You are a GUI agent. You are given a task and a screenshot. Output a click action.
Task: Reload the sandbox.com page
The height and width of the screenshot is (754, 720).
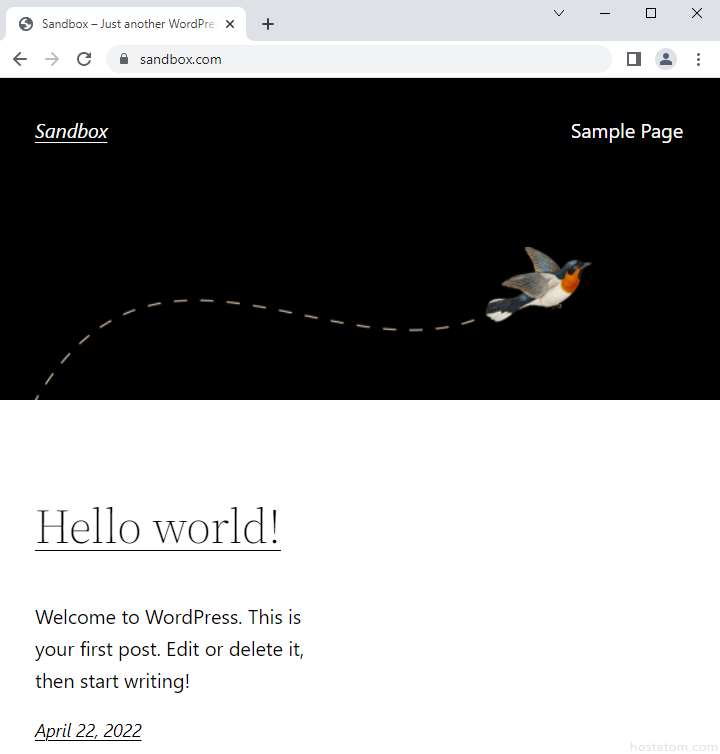(84, 59)
